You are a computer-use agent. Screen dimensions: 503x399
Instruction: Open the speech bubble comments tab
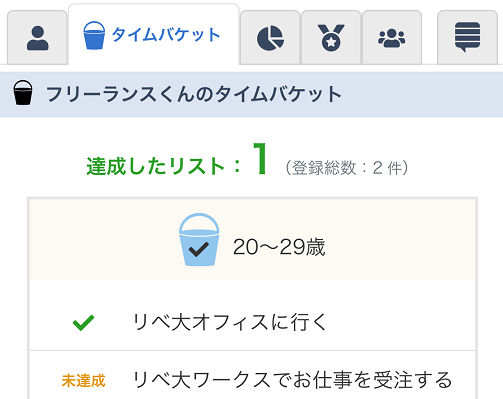pos(467,38)
